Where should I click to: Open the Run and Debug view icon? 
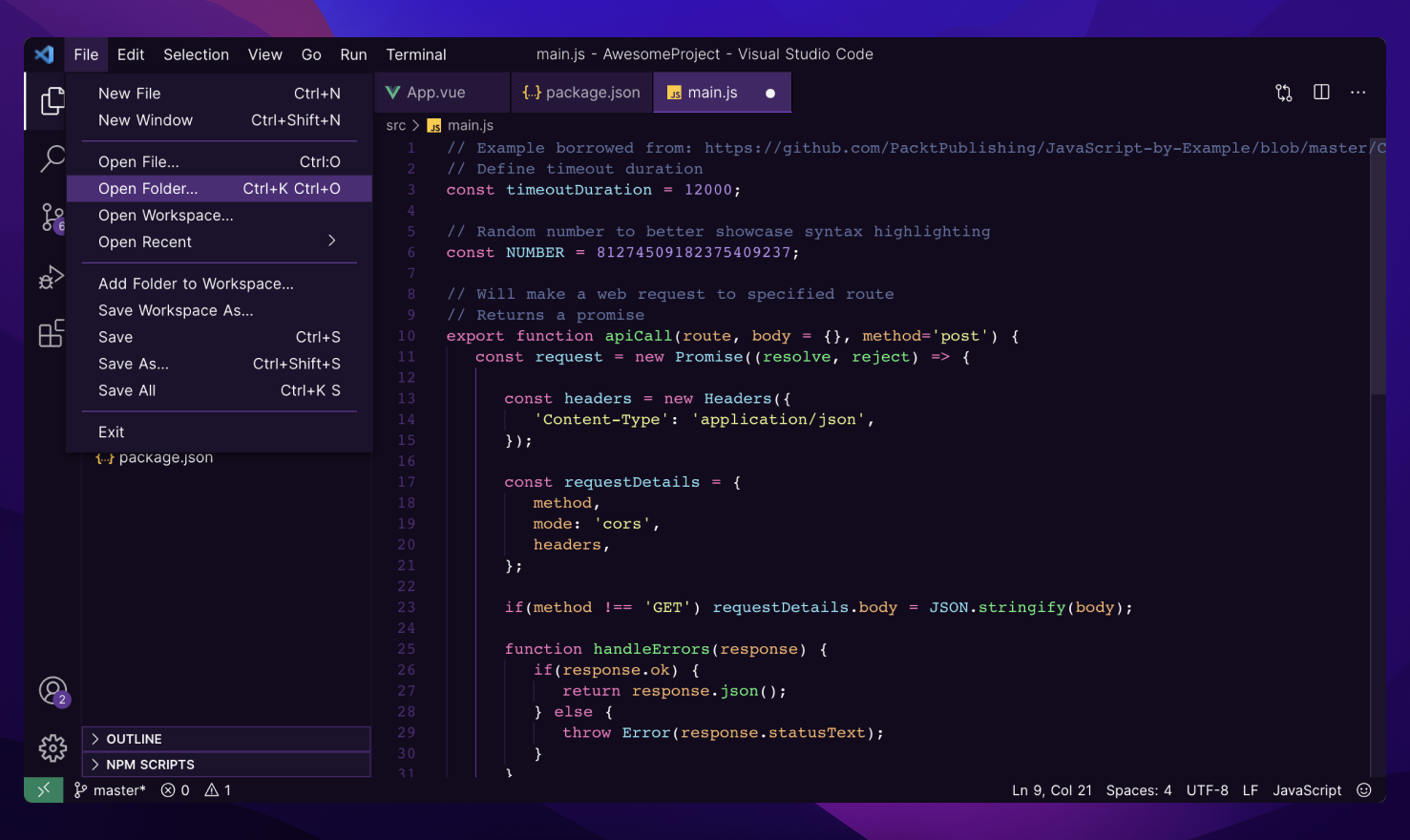coord(52,277)
